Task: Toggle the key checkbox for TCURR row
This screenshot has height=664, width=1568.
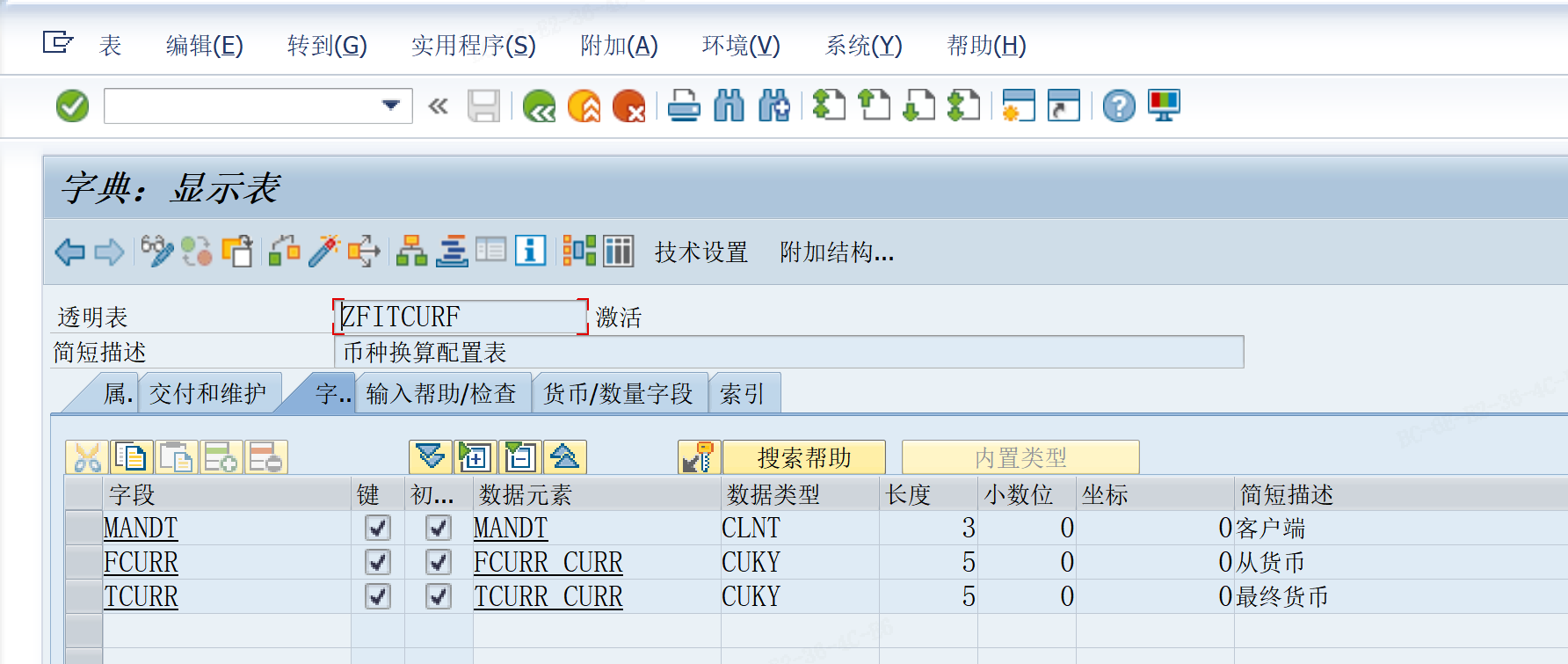Action: point(378,596)
